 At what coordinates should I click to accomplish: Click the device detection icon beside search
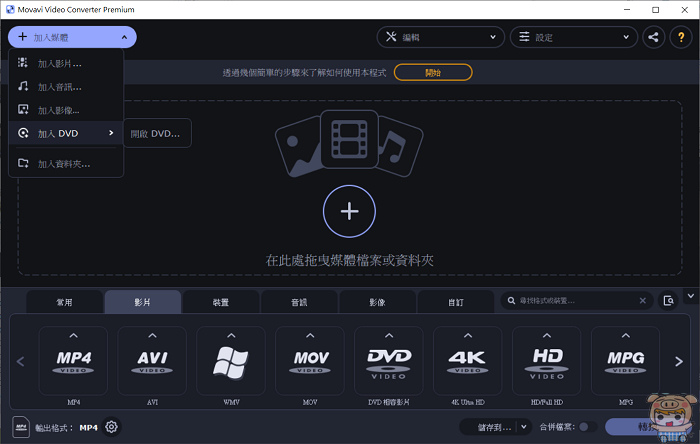[x=668, y=301]
